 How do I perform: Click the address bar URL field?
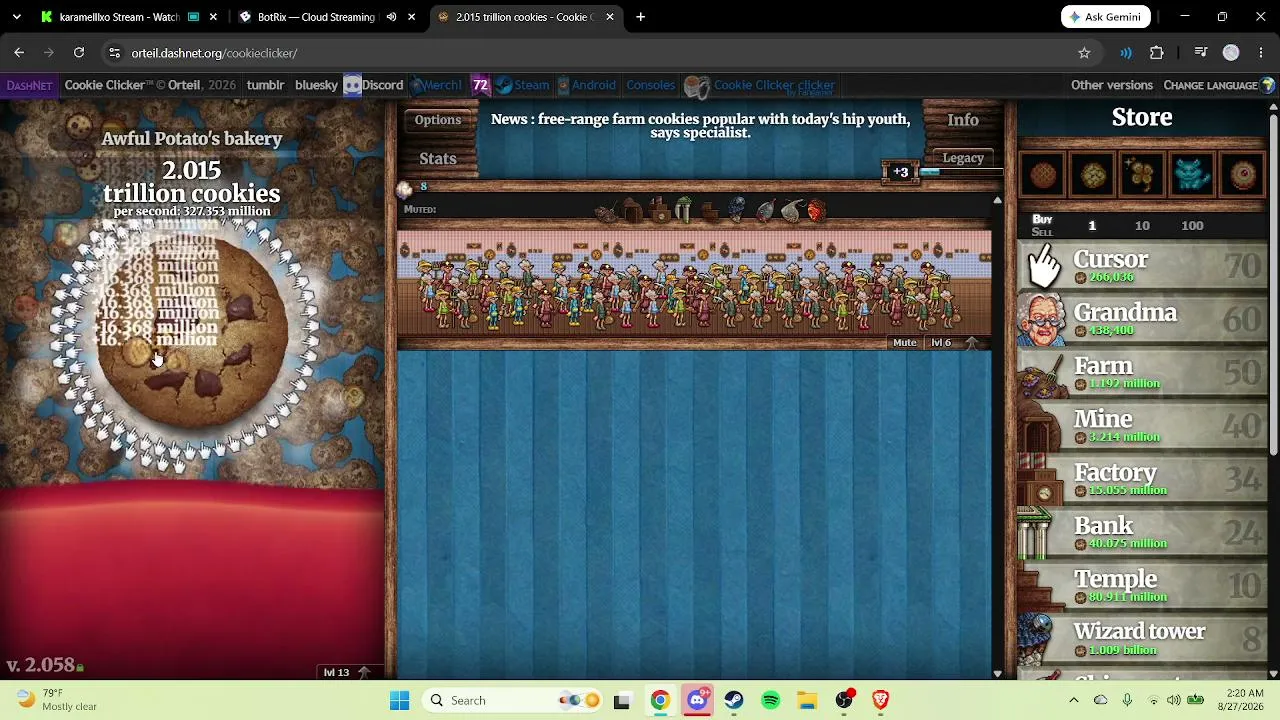590,53
